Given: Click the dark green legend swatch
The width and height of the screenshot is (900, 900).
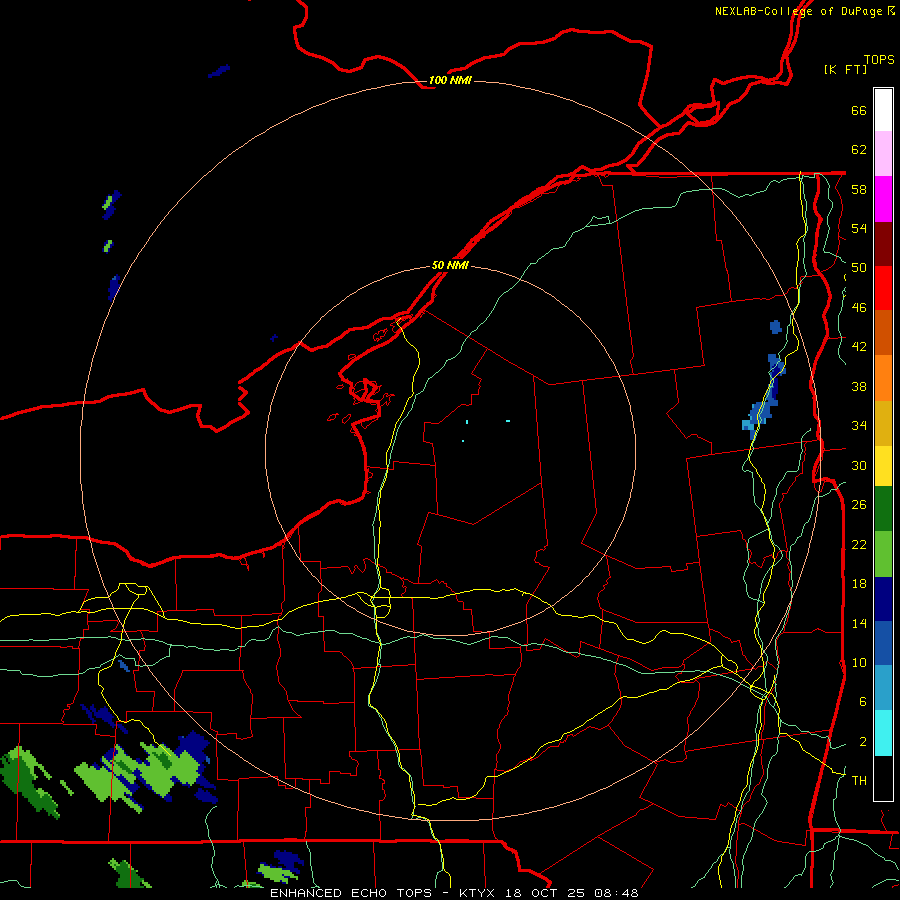Looking at the screenshot, I should [883, 509].
